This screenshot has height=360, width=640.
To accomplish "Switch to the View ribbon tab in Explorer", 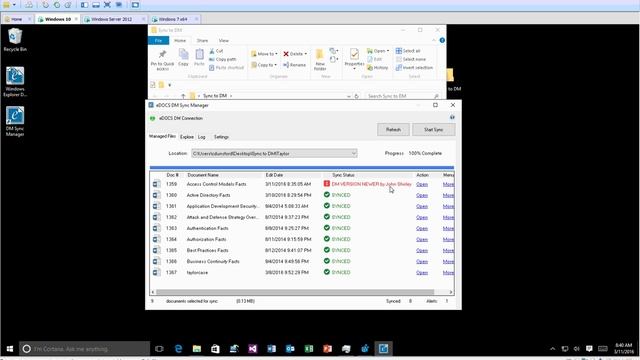I will click(224, 41).
